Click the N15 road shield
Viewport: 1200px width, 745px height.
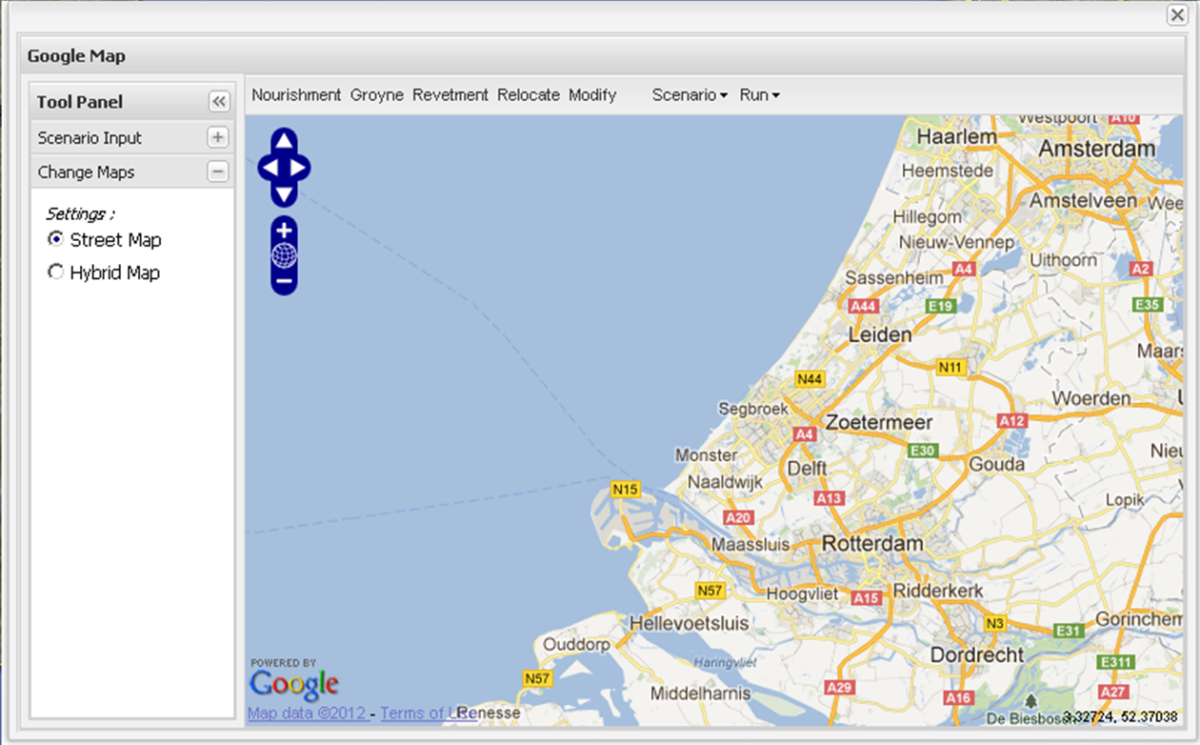pyautogui.click(x=625, y=489)
